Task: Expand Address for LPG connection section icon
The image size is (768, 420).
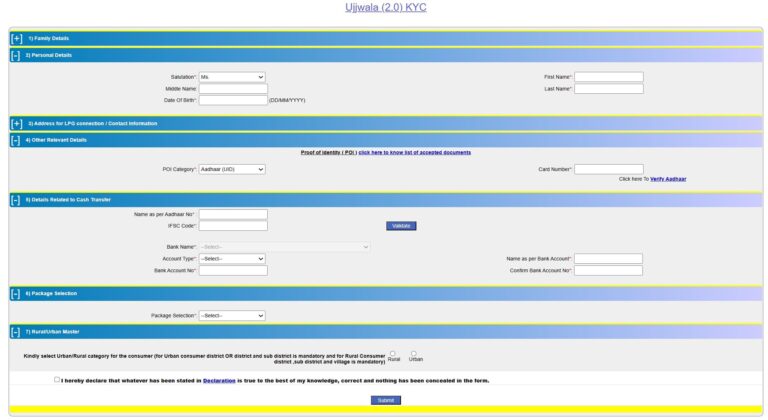Action: (x=16, y=124)
